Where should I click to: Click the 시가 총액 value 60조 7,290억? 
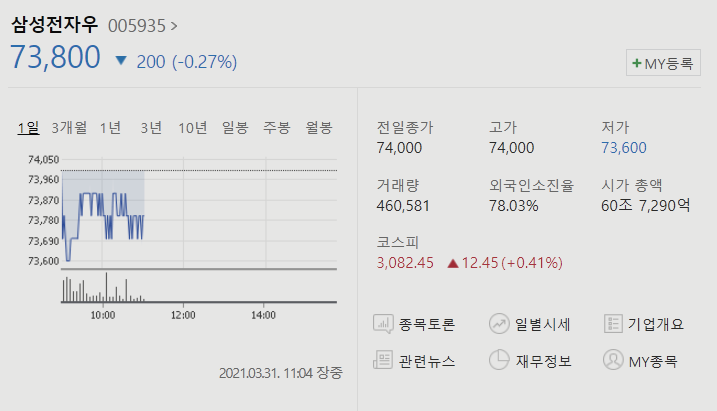point(646,206)
